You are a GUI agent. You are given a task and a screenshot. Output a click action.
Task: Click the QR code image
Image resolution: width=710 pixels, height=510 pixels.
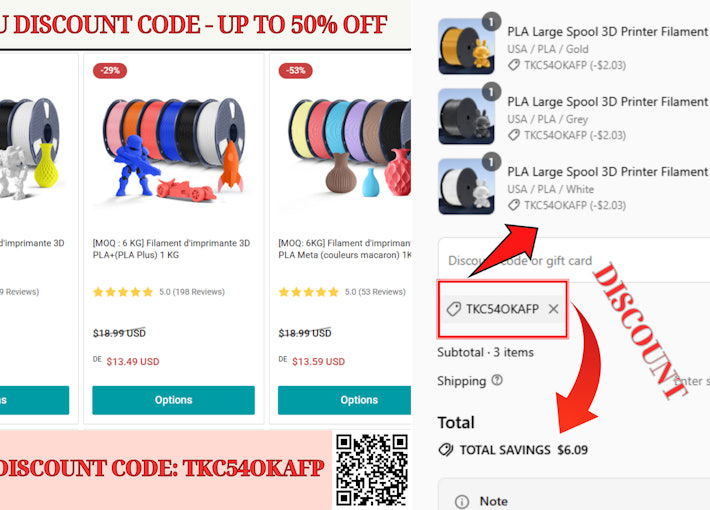pos(371,470)
